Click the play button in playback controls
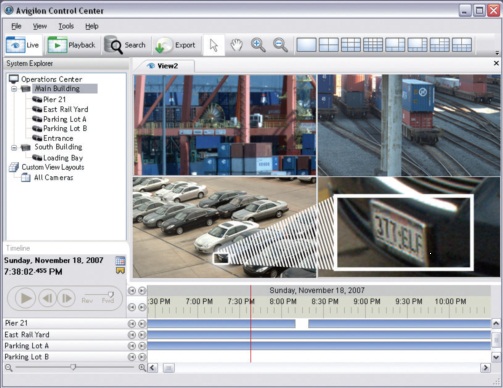Viewport: 503px width, 388px height. pos(26,298)
